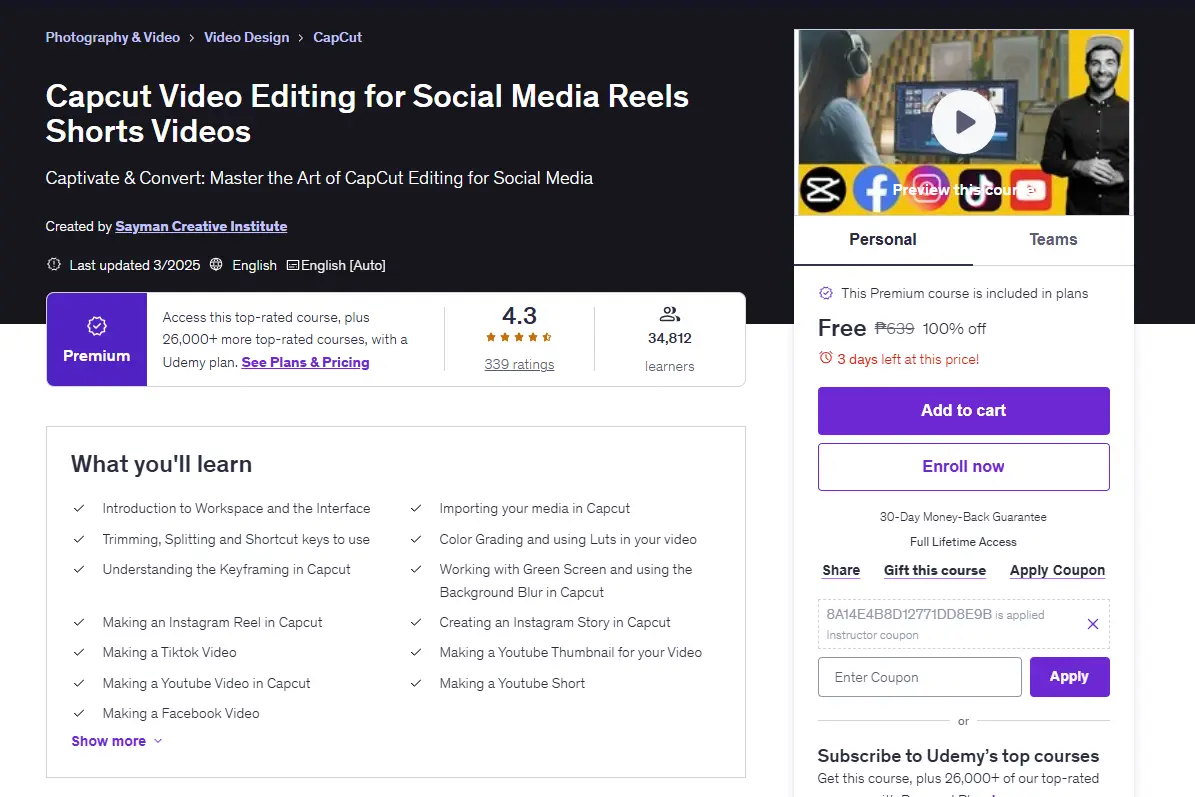
Task: Click the 34,812 learners count
Action: [669, 338]
